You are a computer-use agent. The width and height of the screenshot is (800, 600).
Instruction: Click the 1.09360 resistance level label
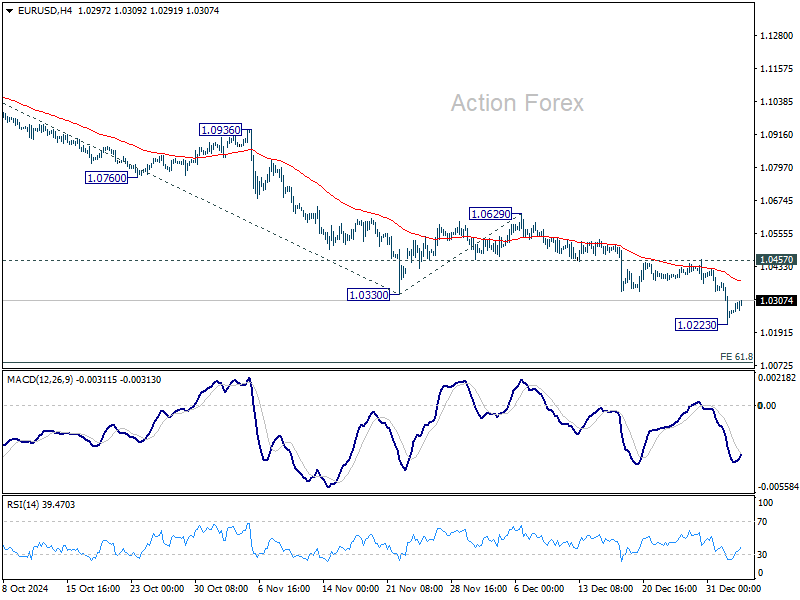222,131
